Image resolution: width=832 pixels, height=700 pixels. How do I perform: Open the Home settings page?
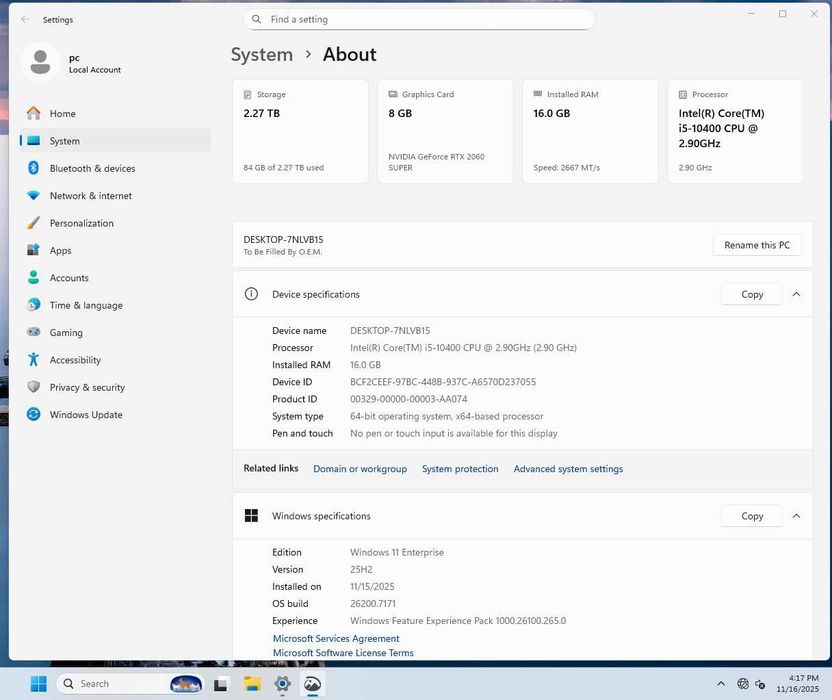click(115, 114)
